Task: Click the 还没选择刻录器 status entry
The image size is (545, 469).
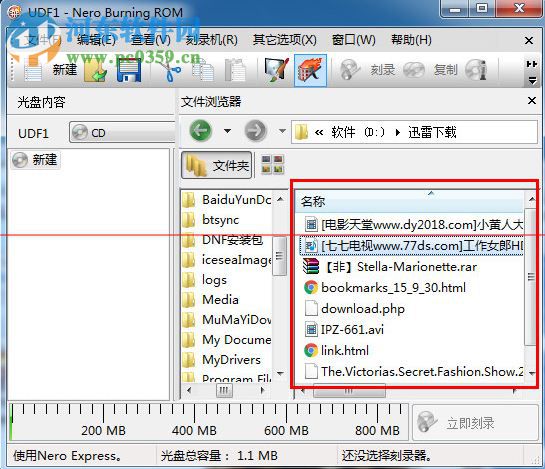Action: [386, 456]
